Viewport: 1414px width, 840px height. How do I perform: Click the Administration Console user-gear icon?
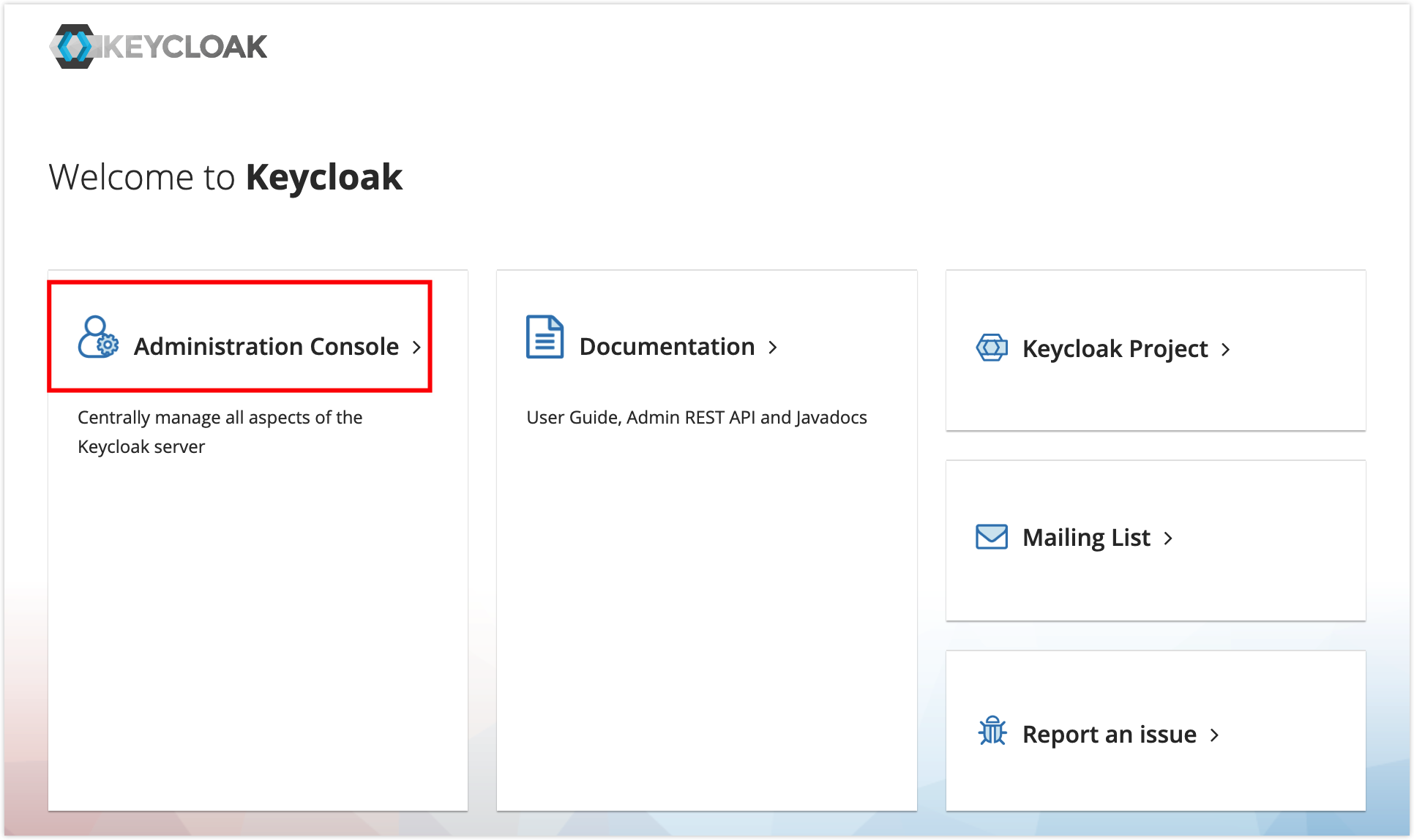(98, 337)
